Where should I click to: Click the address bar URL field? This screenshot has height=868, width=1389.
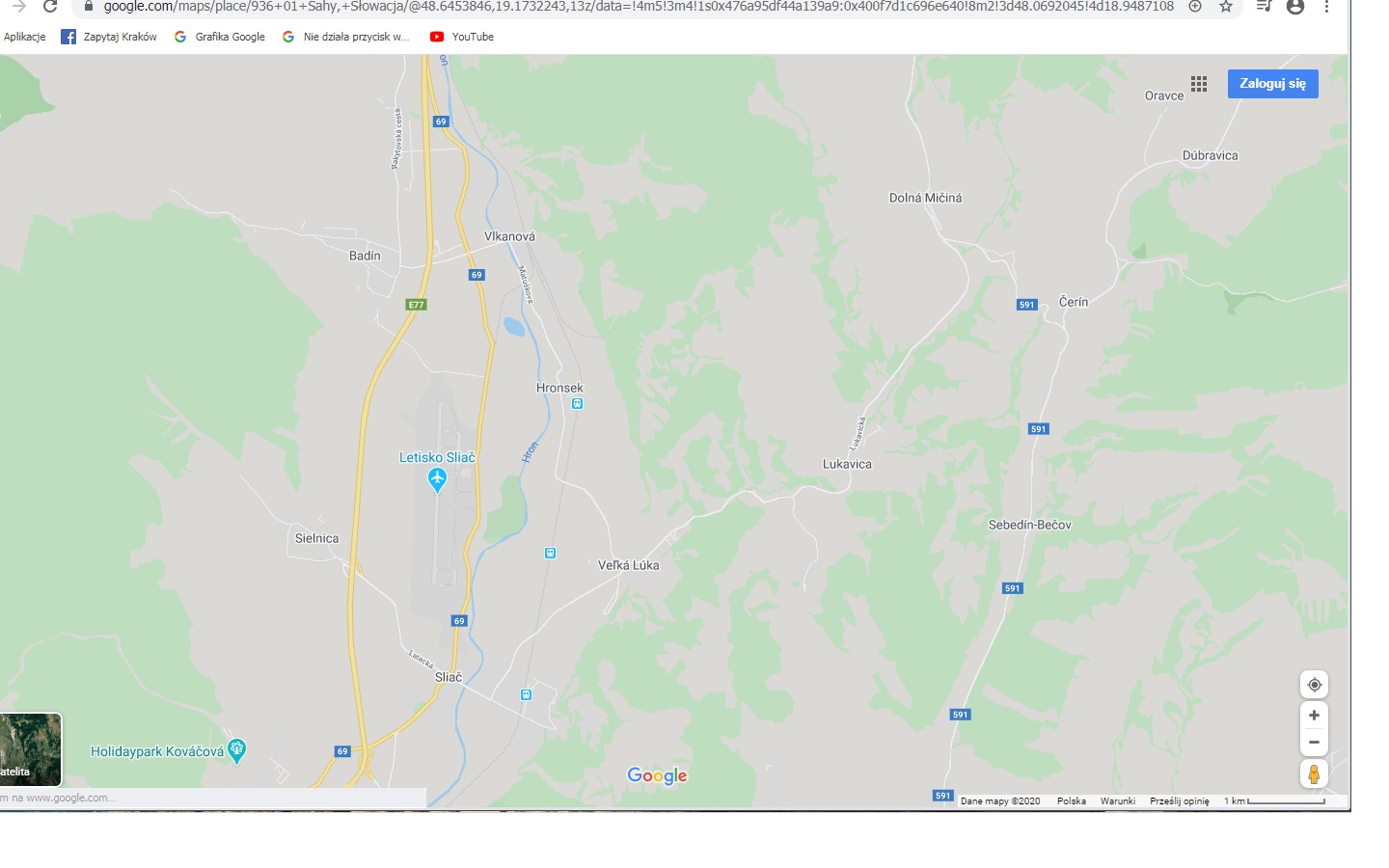[637, 7]
